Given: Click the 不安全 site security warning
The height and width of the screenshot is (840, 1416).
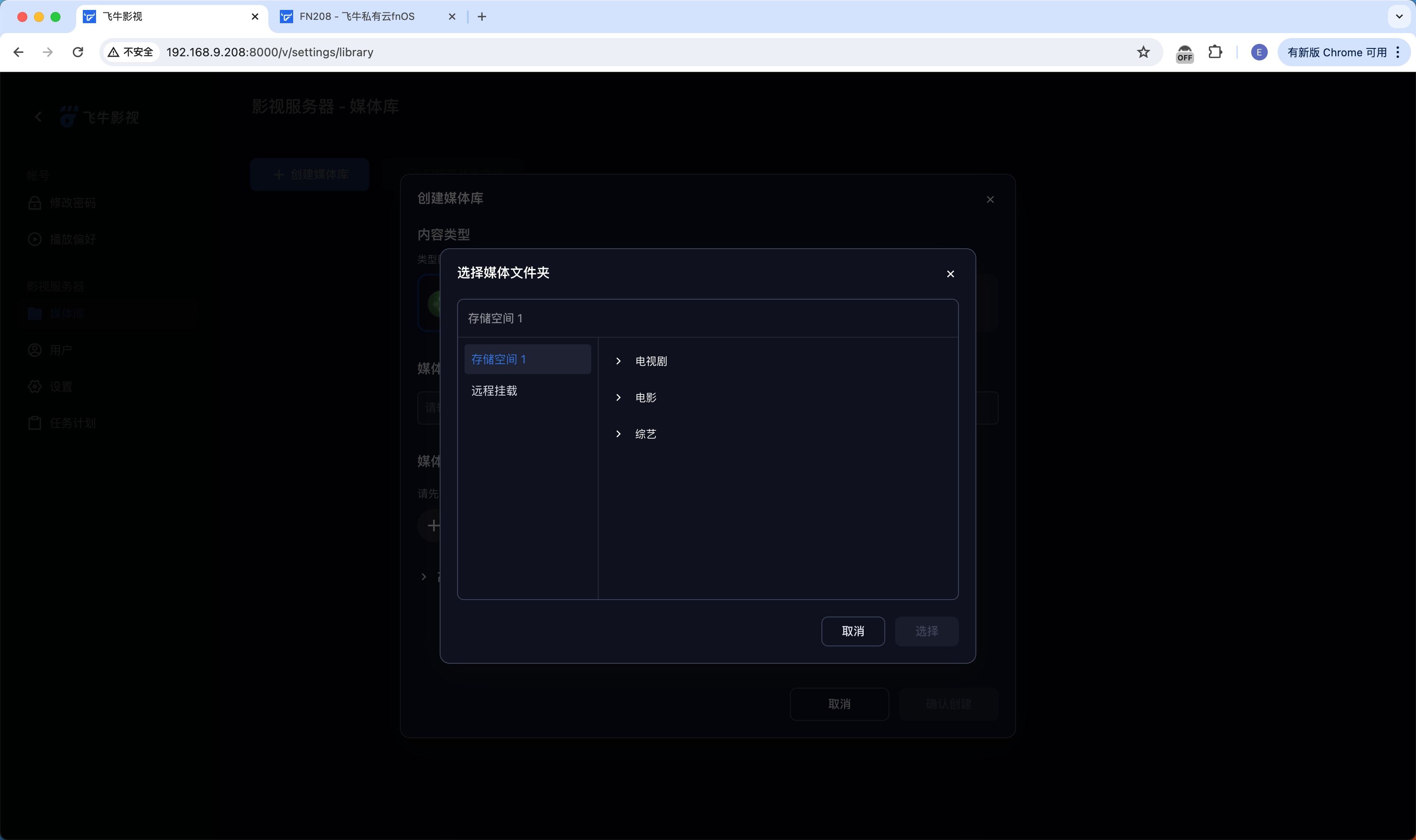Looking at the screenshot, I should 131,52.
